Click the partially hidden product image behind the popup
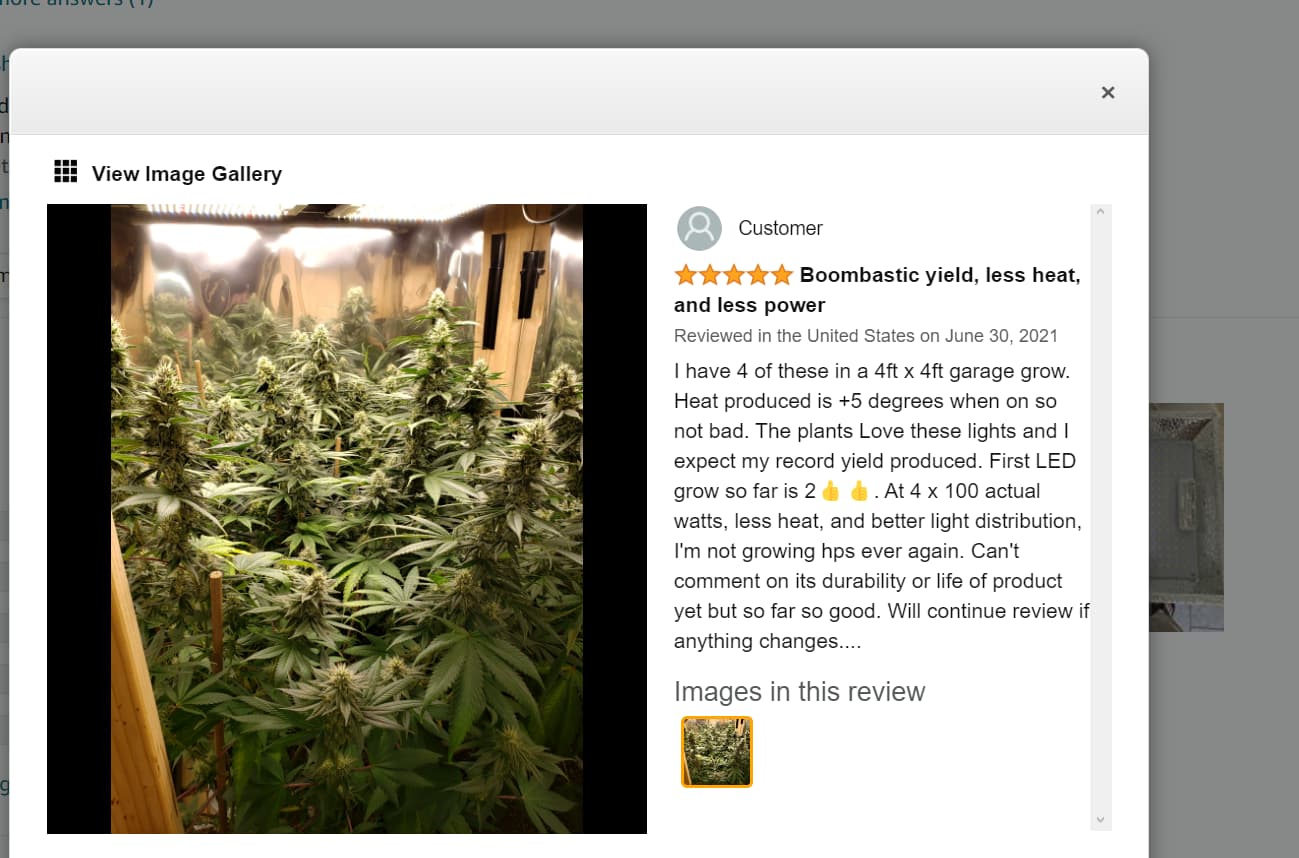The image size is (1299, 858). pyautogui.click(x=1186, y=517)
